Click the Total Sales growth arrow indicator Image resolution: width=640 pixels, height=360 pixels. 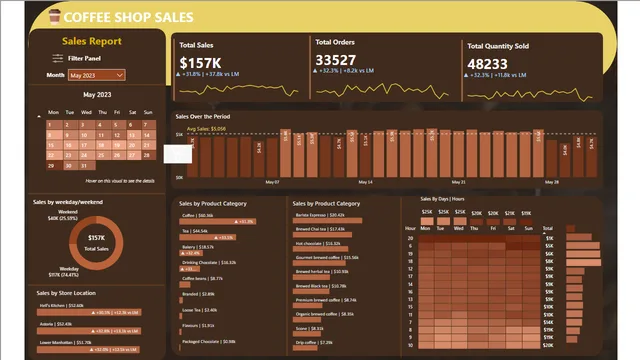178,74
